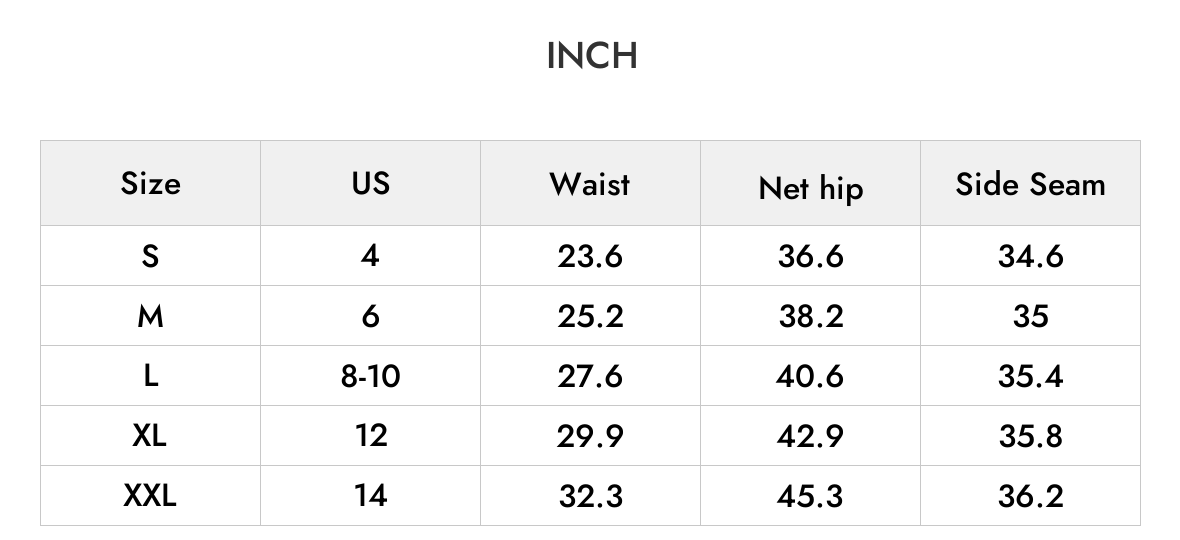
Task: Click the Side Seam column header
Action: click(x=1030, y=184)
